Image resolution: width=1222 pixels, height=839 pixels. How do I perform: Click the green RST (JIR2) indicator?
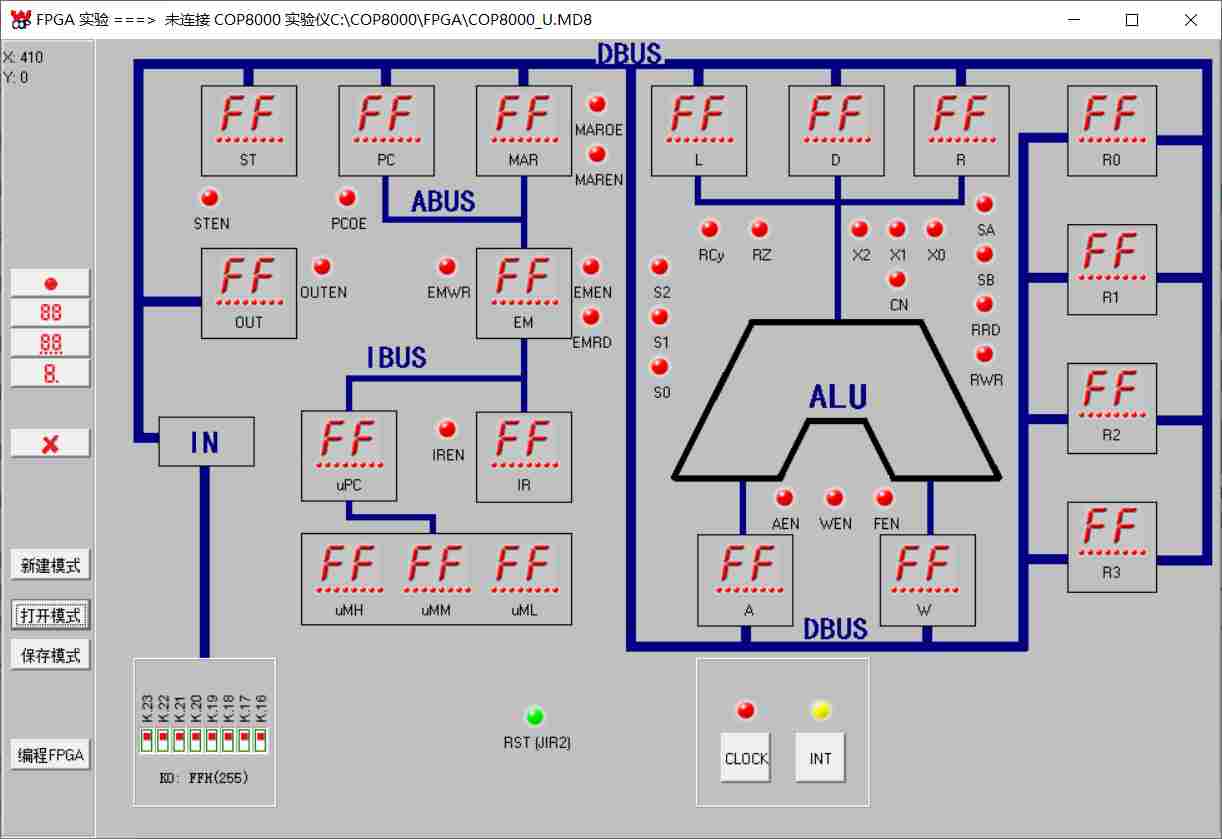pos(535,716)
